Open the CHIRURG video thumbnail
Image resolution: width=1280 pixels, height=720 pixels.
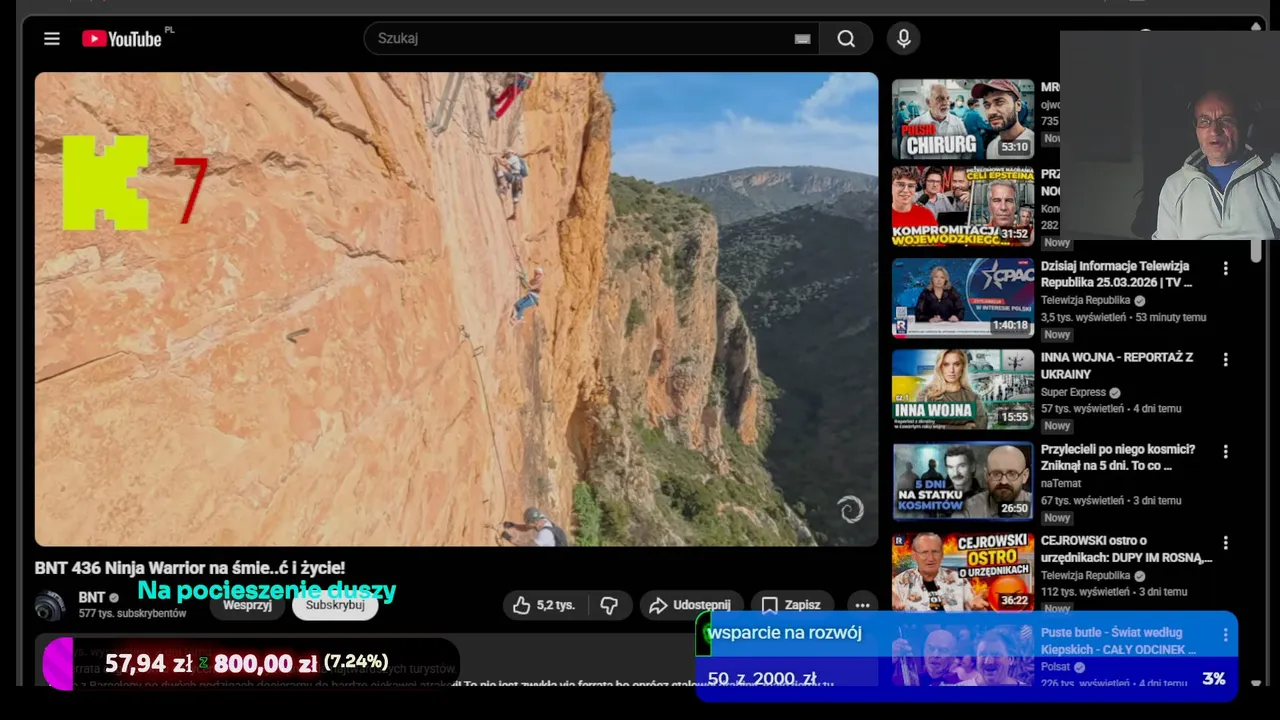click(963, 119)
